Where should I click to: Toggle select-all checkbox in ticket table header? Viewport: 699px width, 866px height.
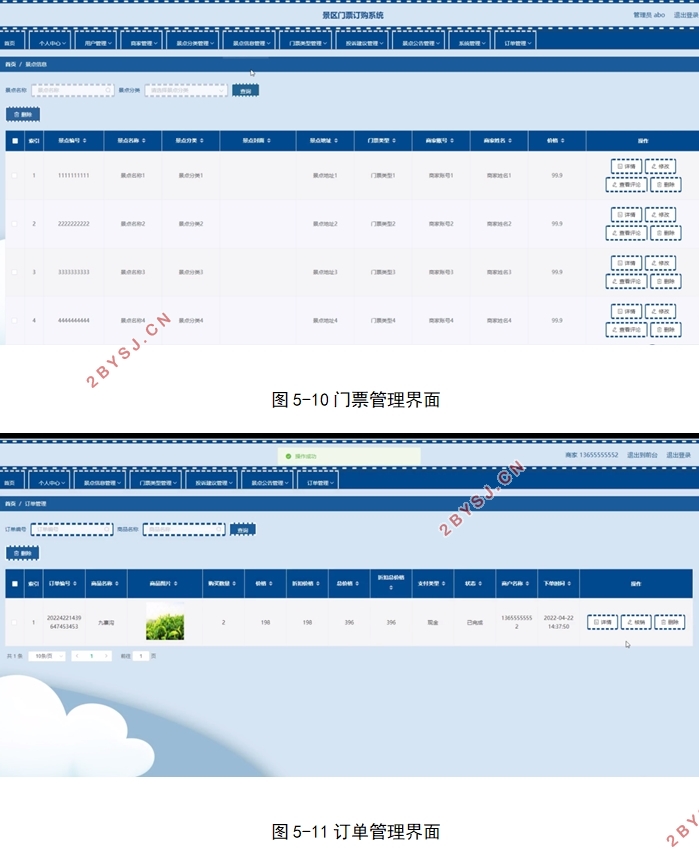tap(15, 141)
